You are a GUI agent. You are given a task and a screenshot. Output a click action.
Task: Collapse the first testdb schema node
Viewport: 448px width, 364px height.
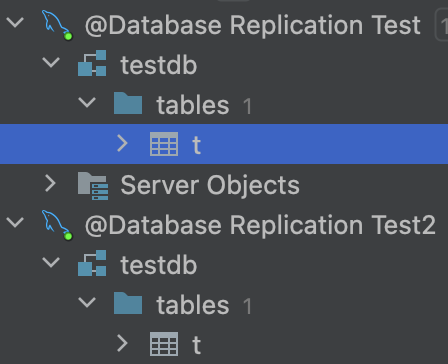point(51,63)
